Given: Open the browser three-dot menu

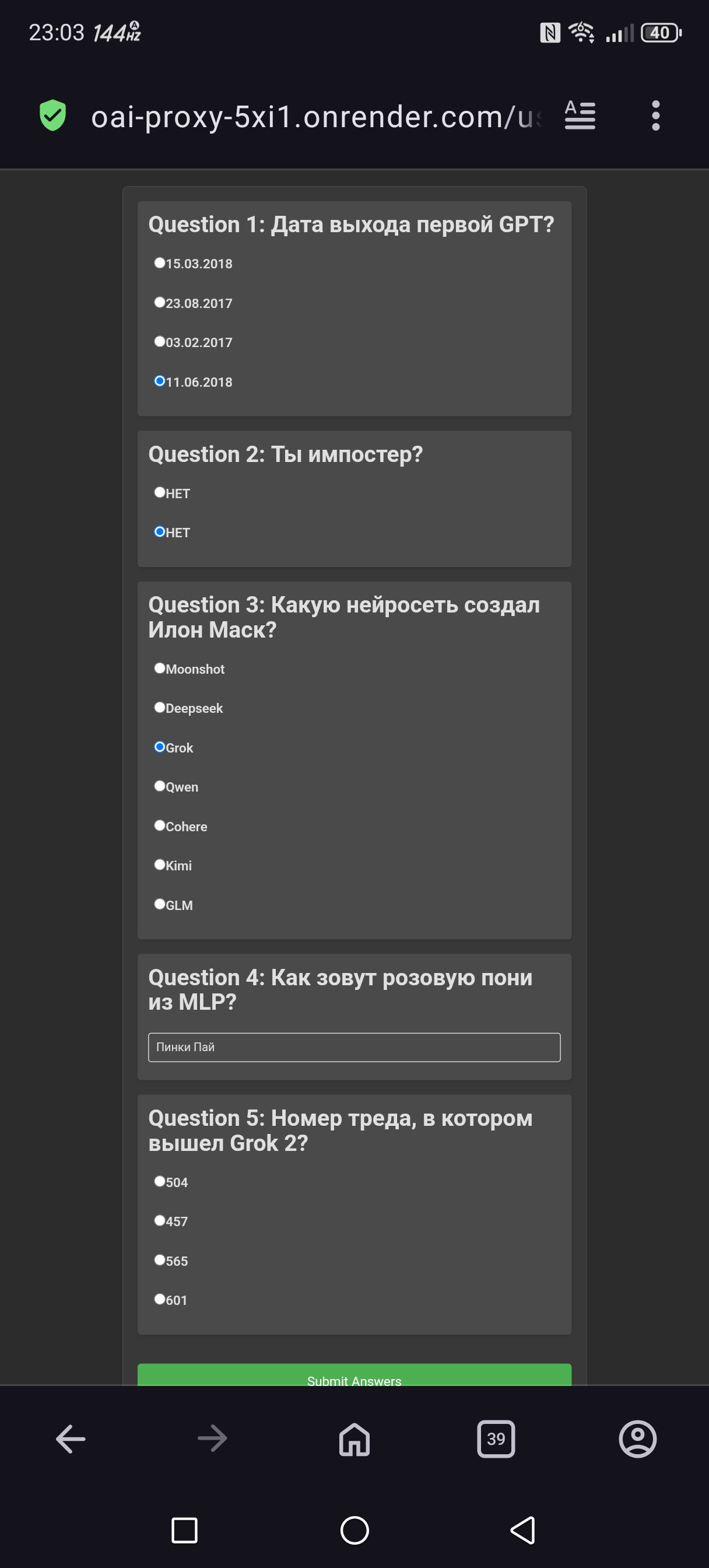Looking at the screenshot, I should [655, 116].
